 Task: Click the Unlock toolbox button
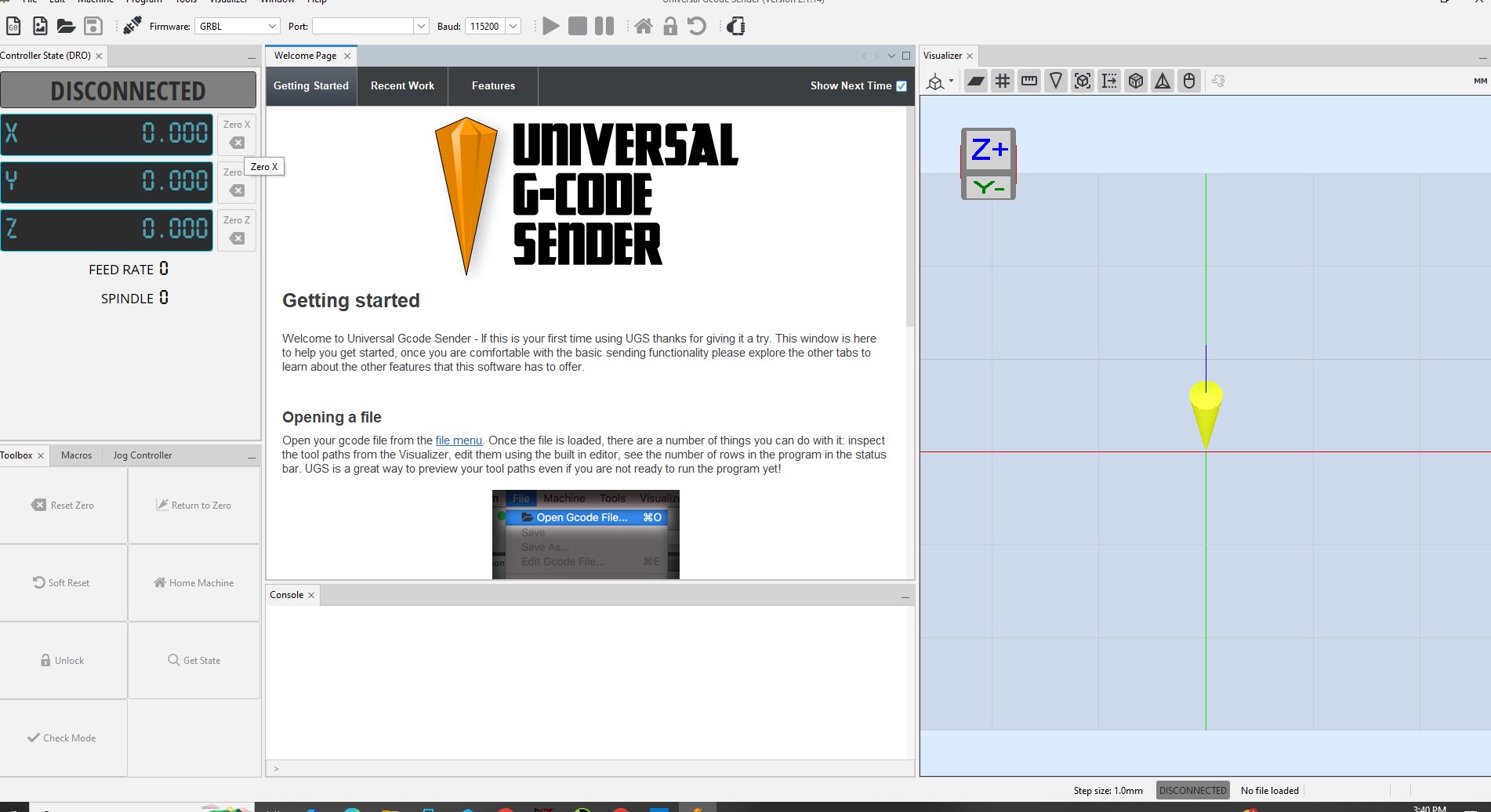(63, 661)
